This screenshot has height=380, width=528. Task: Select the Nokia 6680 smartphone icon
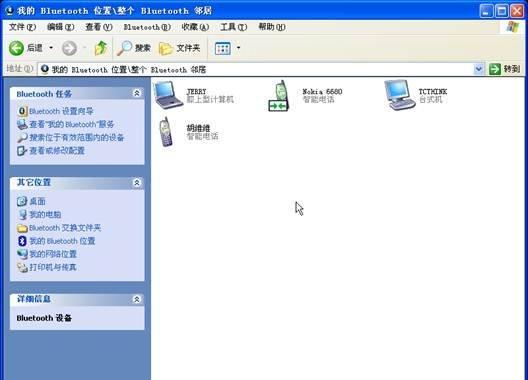pos(279,96)
